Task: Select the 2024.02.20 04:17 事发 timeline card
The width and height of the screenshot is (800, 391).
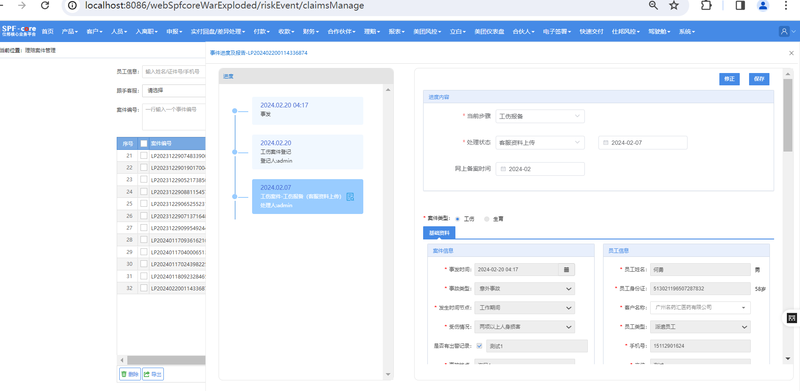Action: [x=308, y=111]
